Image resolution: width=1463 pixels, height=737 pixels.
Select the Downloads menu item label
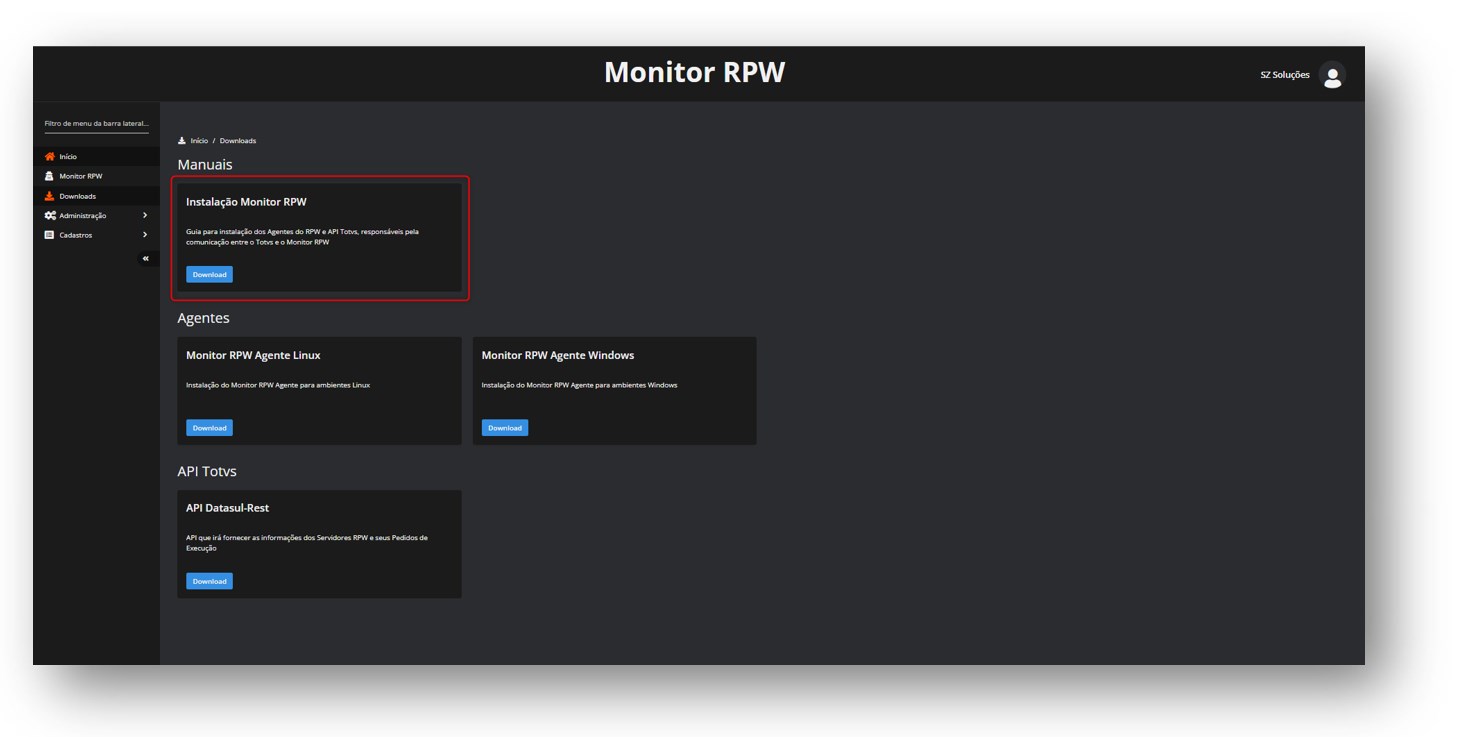pos(78,196)
